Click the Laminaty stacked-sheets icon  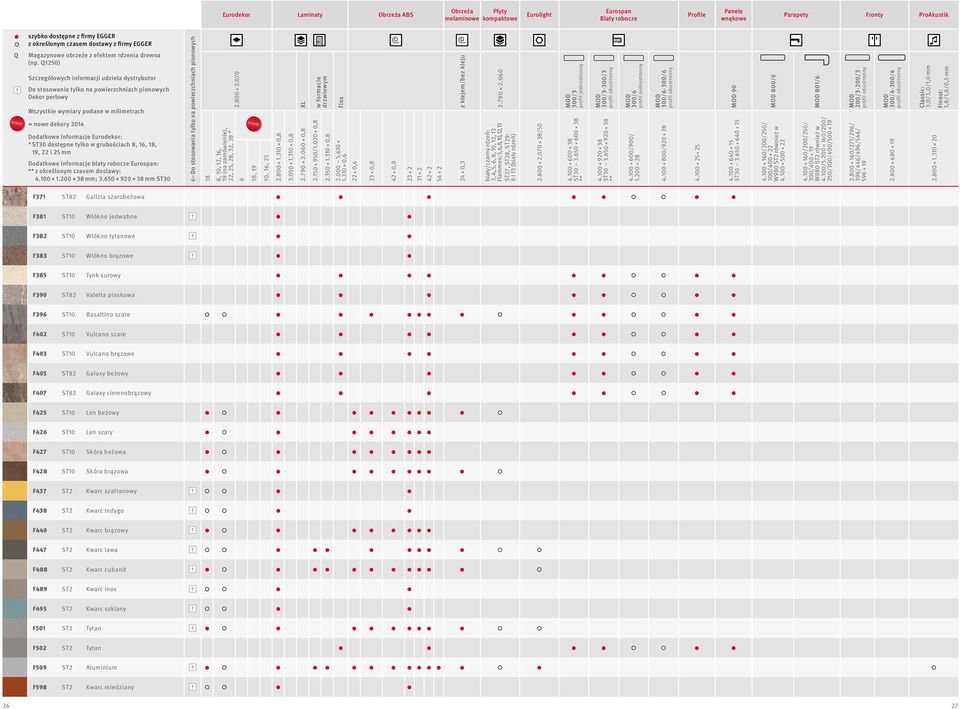tap(301, 40)
